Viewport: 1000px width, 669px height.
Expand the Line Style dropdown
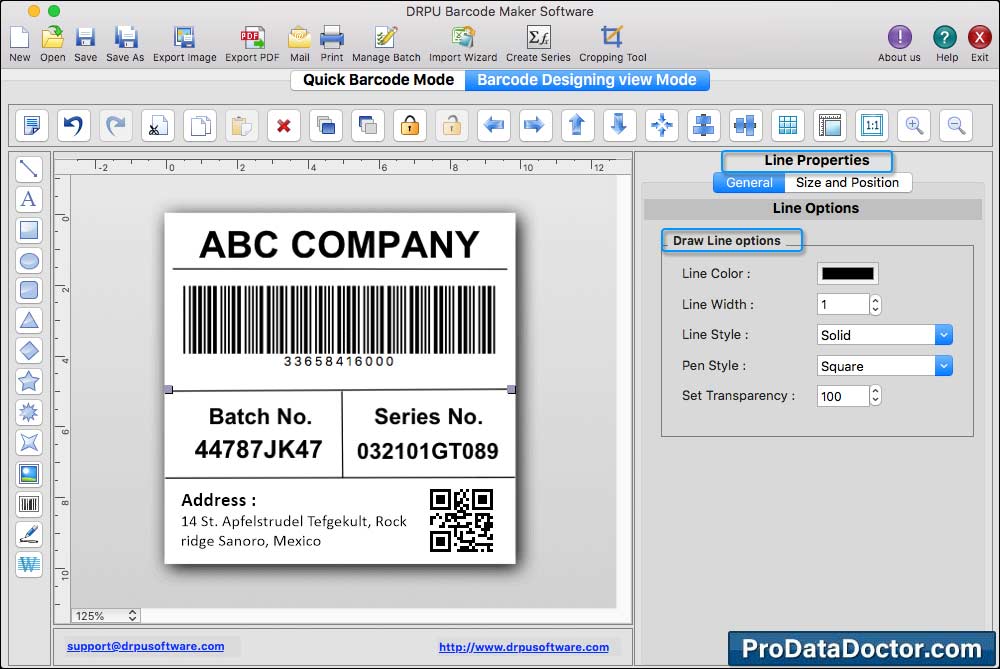point(943,335)
